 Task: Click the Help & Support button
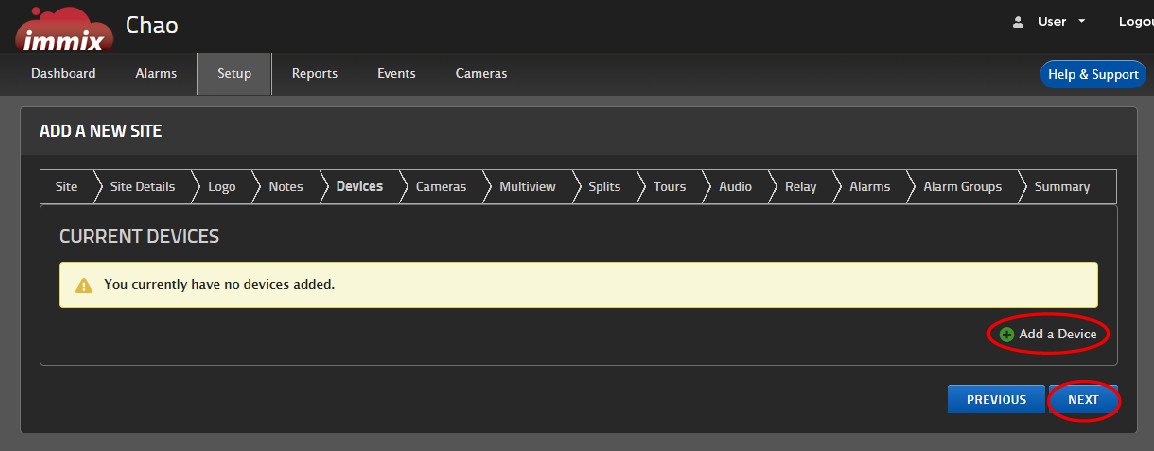[1092, 75]
